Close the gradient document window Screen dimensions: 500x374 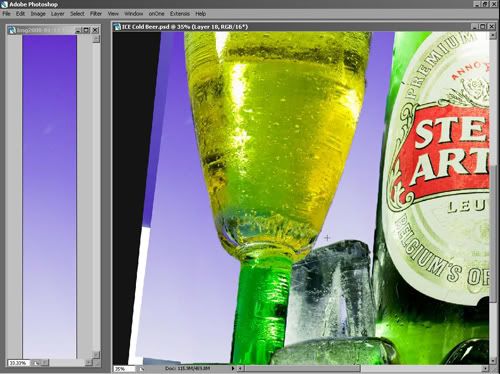95,30
